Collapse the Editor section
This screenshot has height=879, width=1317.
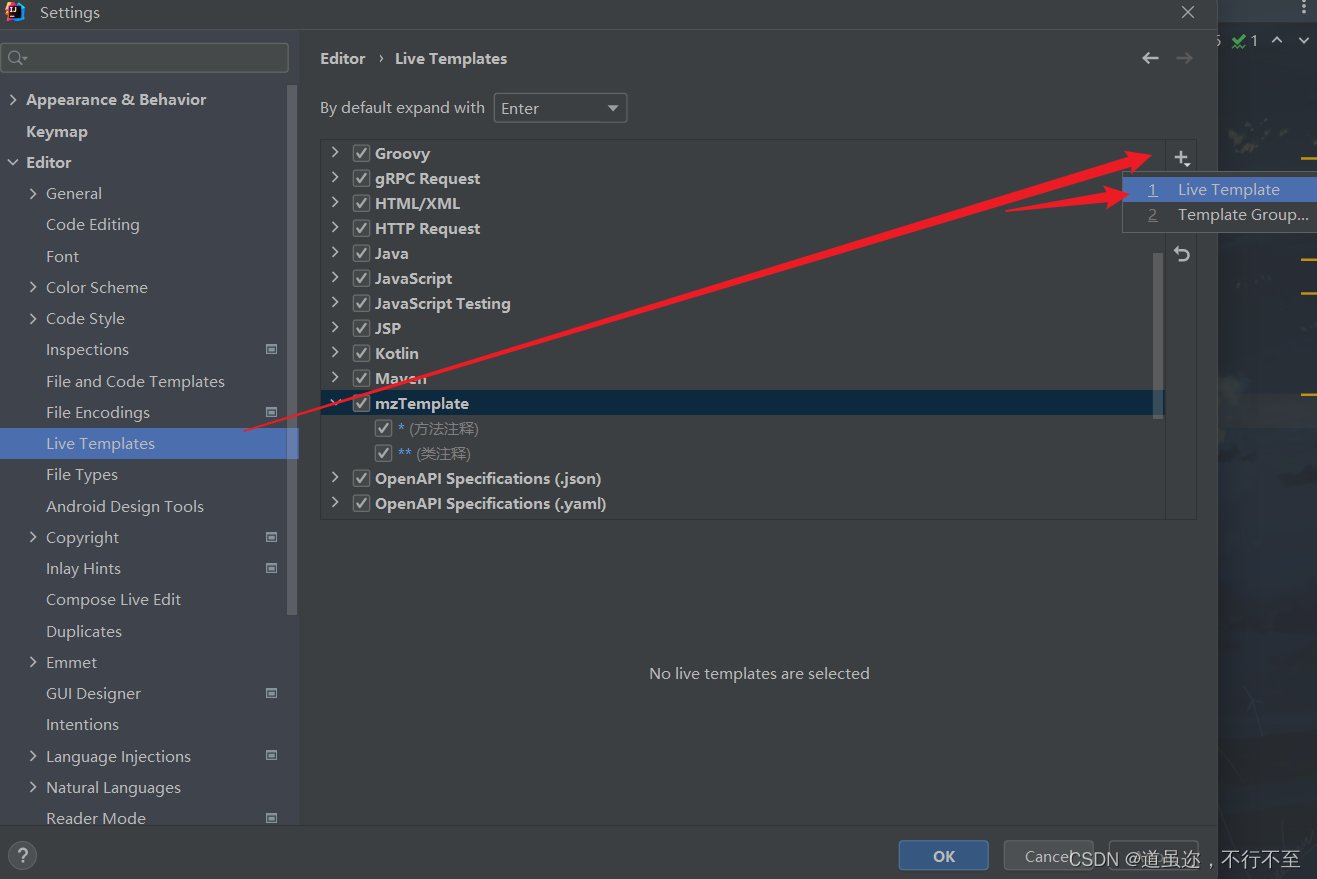pyautogui.click(x=13, y=162)
